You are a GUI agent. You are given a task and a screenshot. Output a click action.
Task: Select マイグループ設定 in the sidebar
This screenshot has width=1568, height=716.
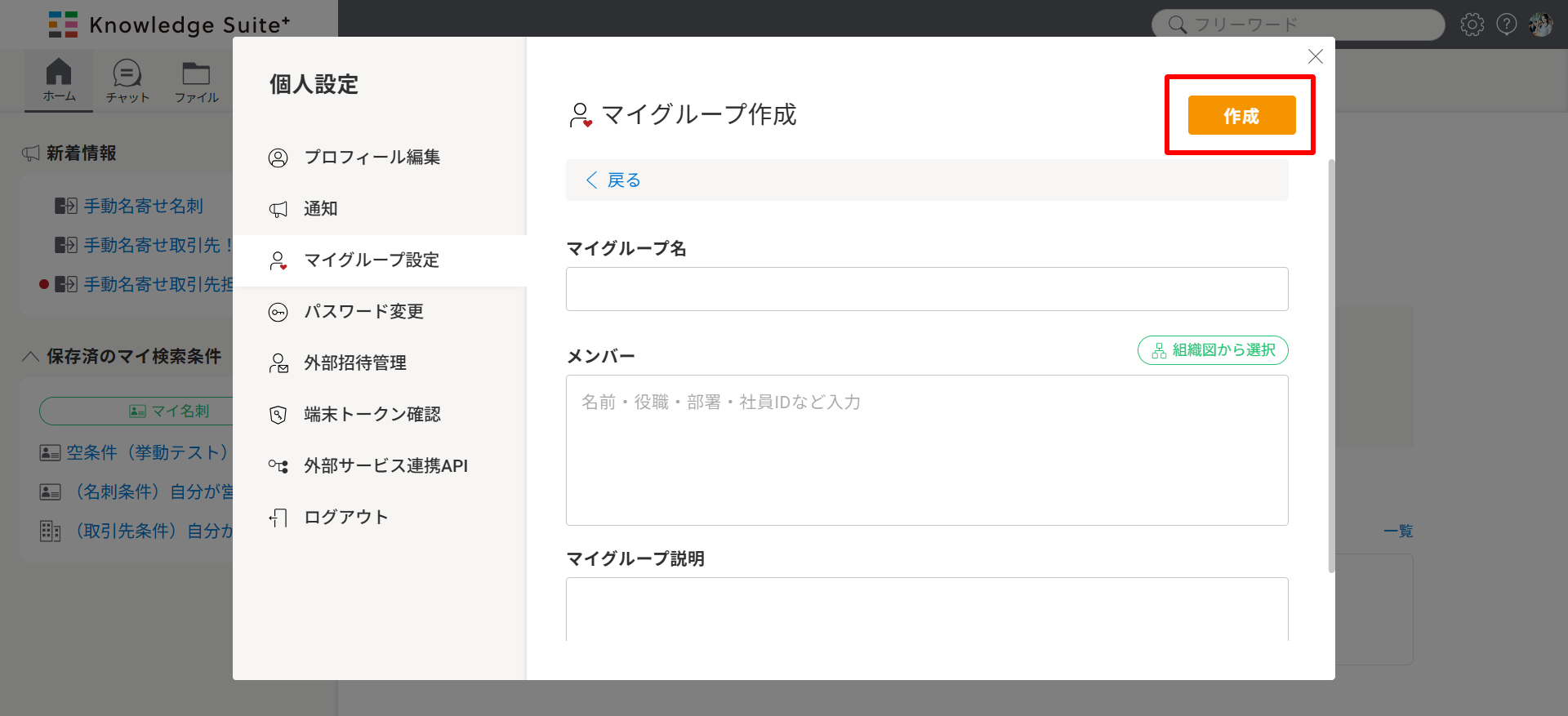point(372,260)
